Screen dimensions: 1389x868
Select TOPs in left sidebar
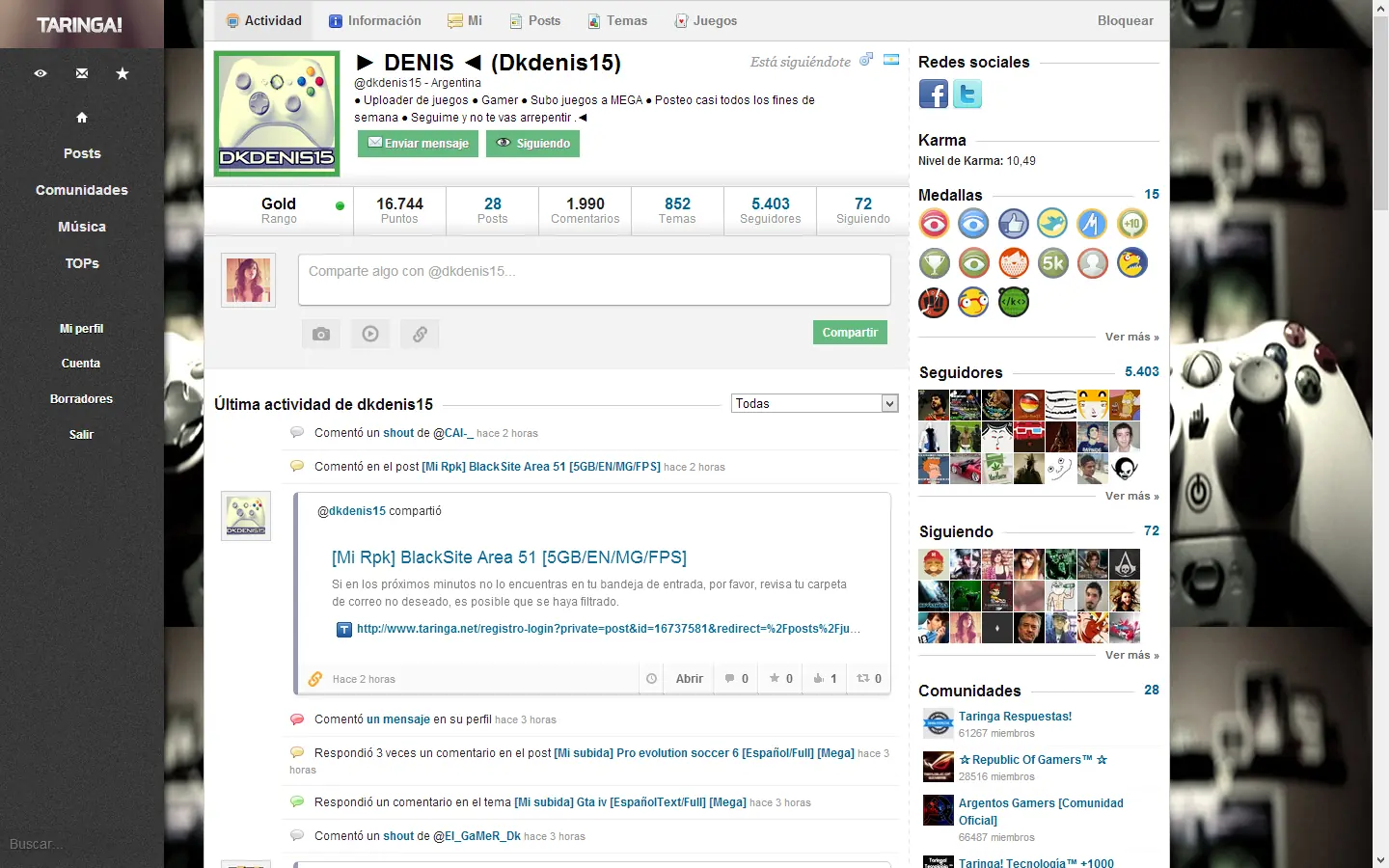82,263
